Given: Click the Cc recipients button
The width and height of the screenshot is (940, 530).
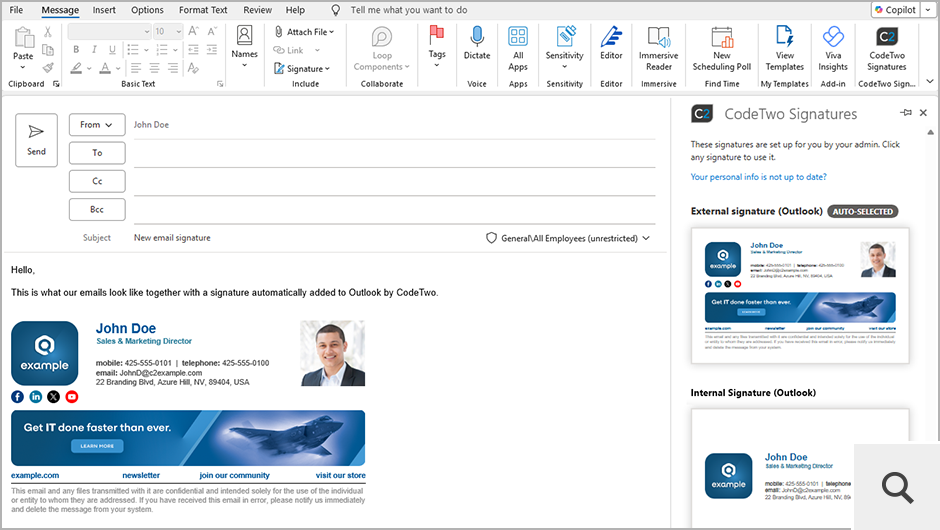Looking at the screenshot, I should pos(97,181).
